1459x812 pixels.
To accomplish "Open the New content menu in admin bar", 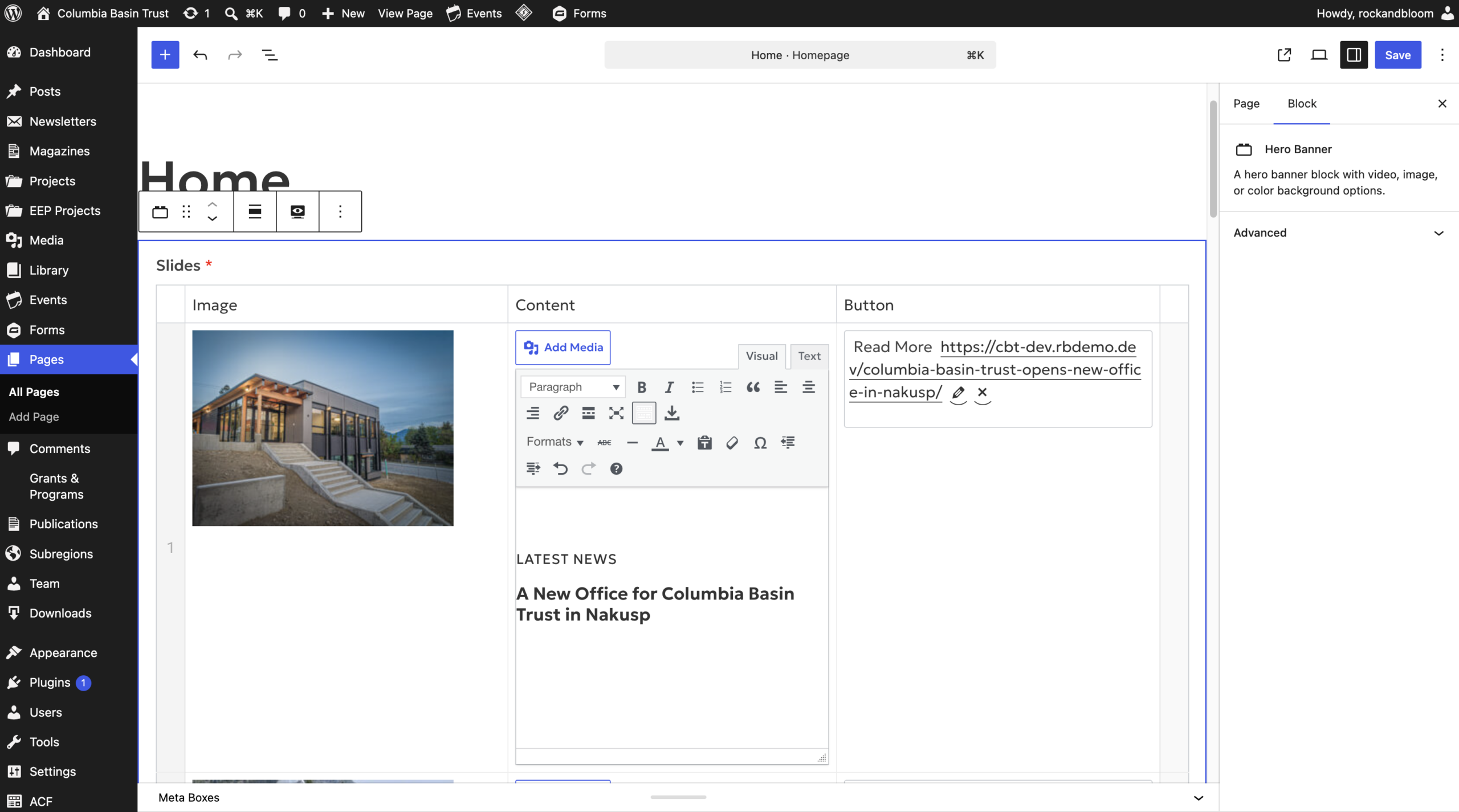I will (x=343, y=13).
